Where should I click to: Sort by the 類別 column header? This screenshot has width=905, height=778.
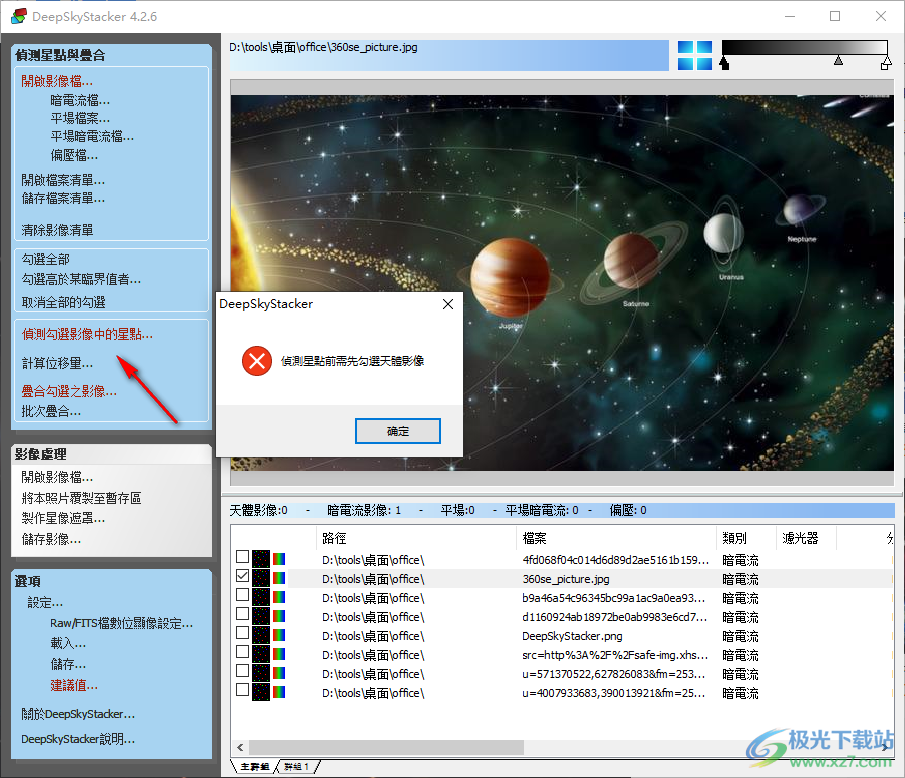pyautogui.click(x=746, y=538)
